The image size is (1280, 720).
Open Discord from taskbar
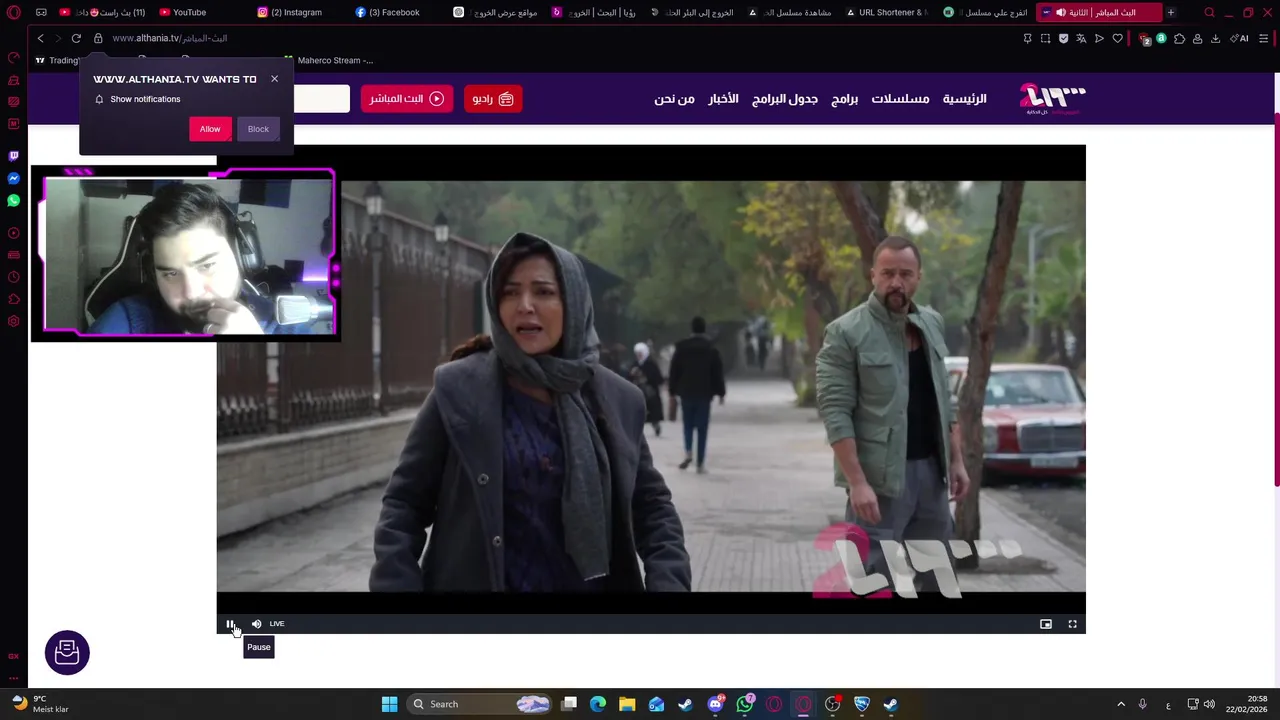click(x=715, y=704)
